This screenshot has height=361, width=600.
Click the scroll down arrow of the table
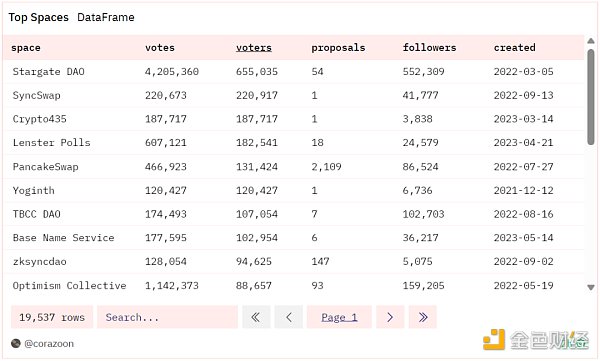(591, 287)
